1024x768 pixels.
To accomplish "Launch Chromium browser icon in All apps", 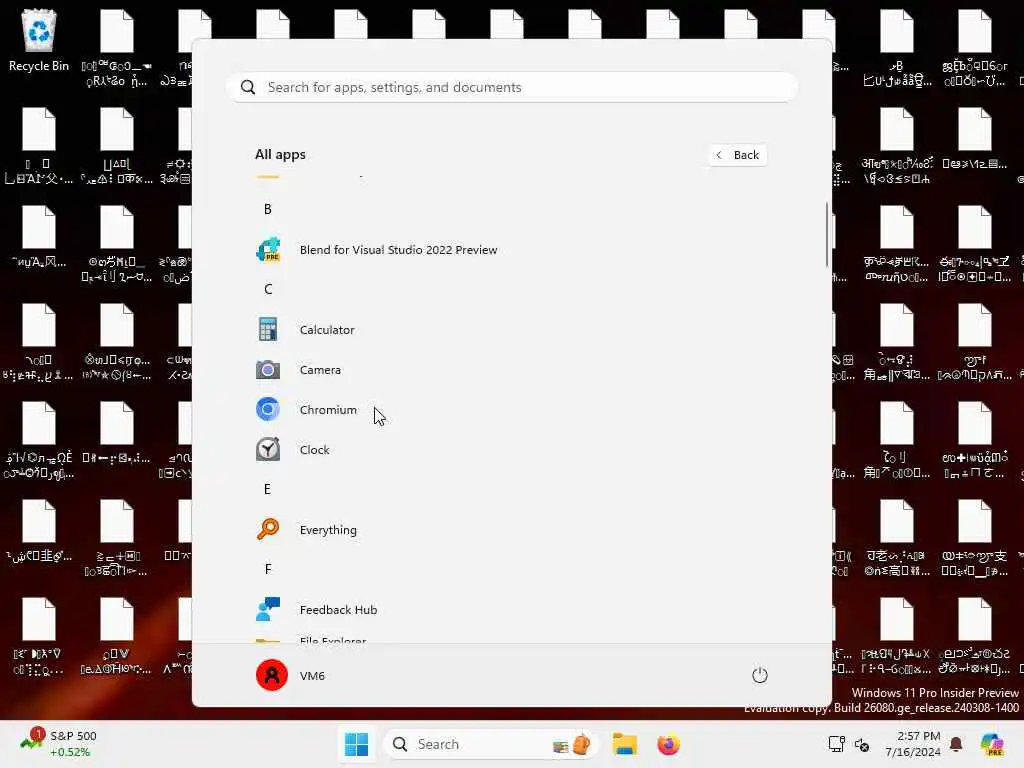I will click(x=268, y=409).
